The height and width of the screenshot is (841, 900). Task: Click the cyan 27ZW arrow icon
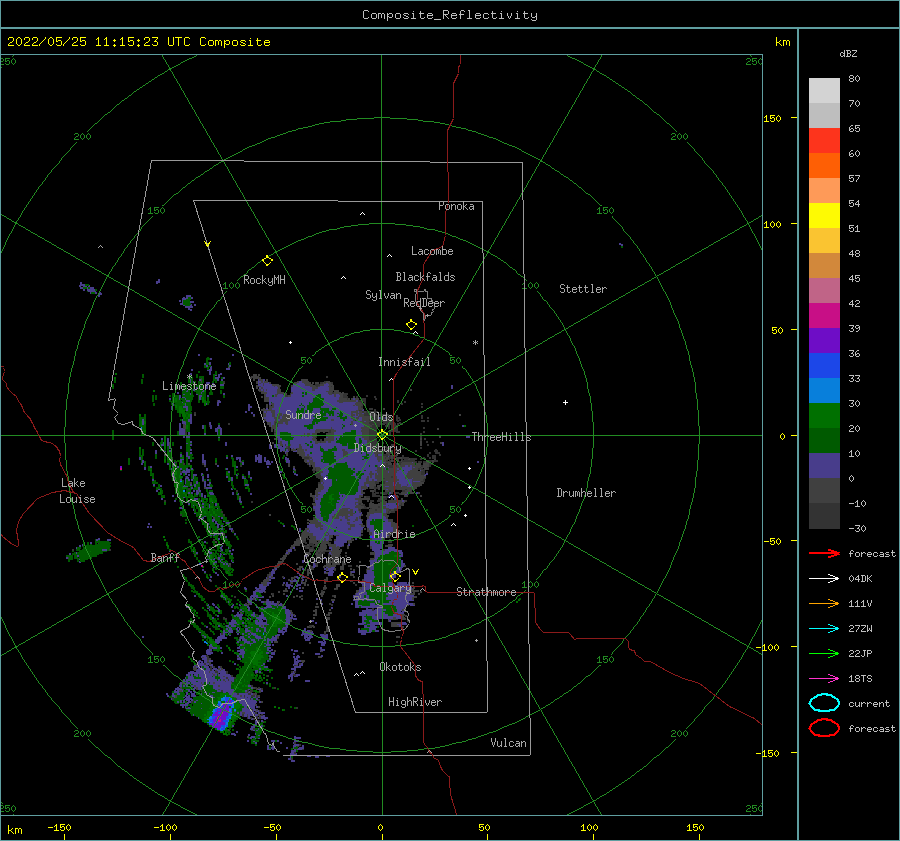824,629
